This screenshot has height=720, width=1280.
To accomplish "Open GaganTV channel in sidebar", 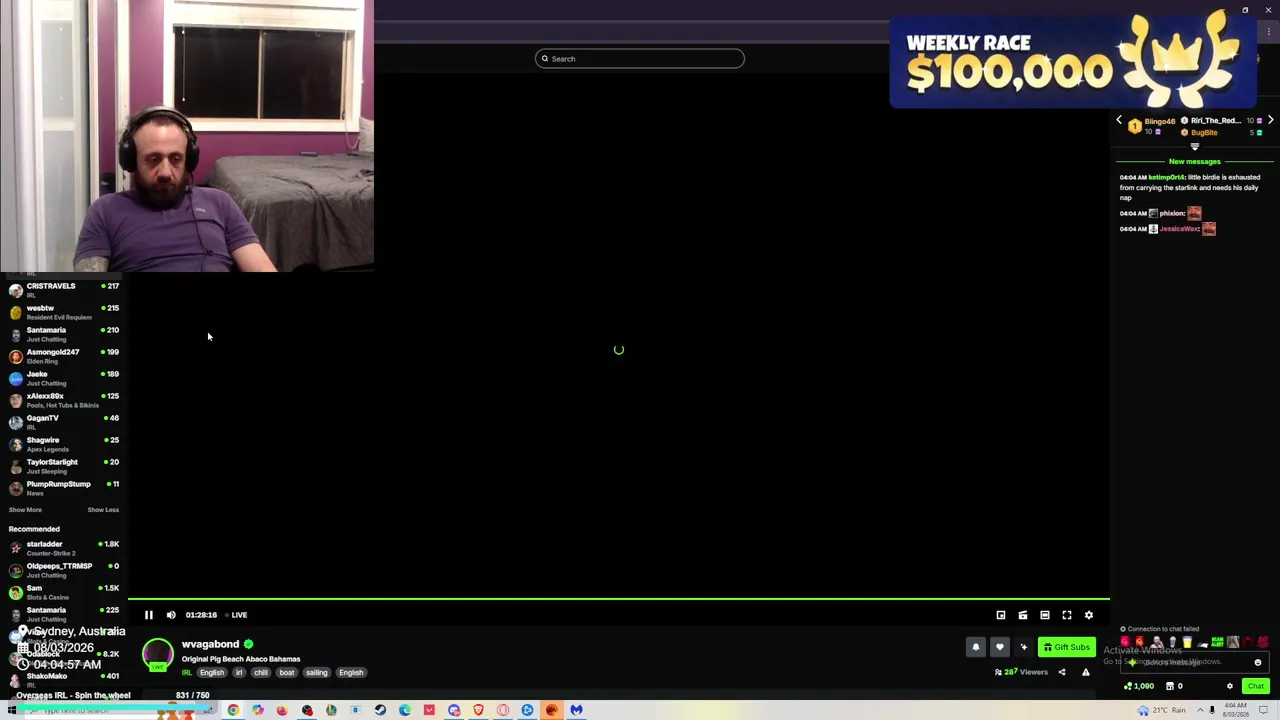I will [64, 422].
